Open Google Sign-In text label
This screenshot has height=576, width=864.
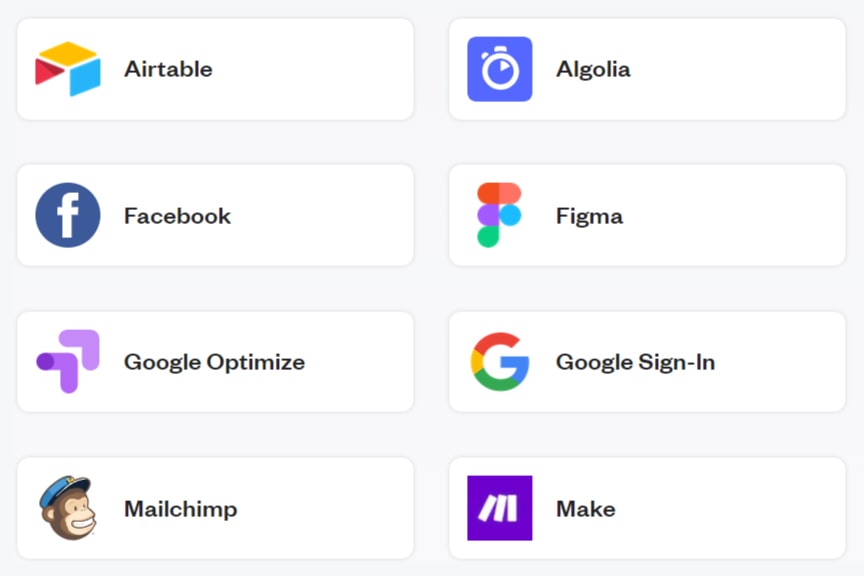pos(636,362)
